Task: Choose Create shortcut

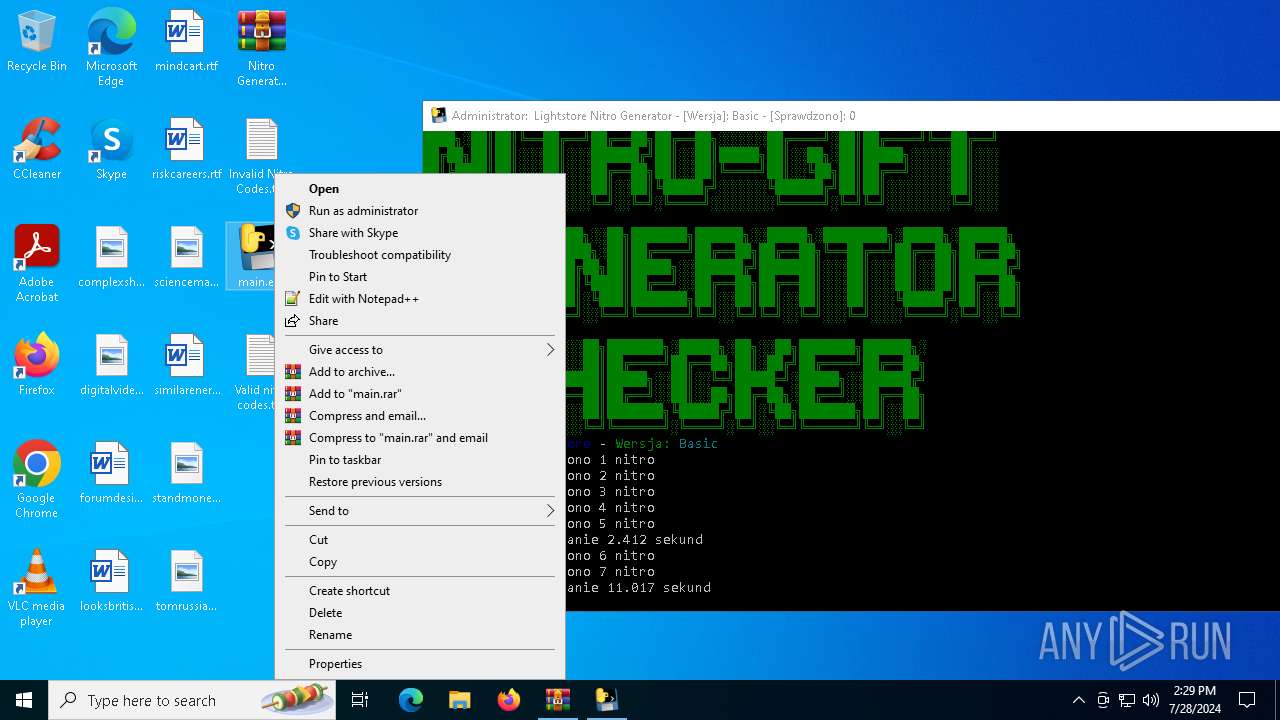Action: tap(420, 591)
